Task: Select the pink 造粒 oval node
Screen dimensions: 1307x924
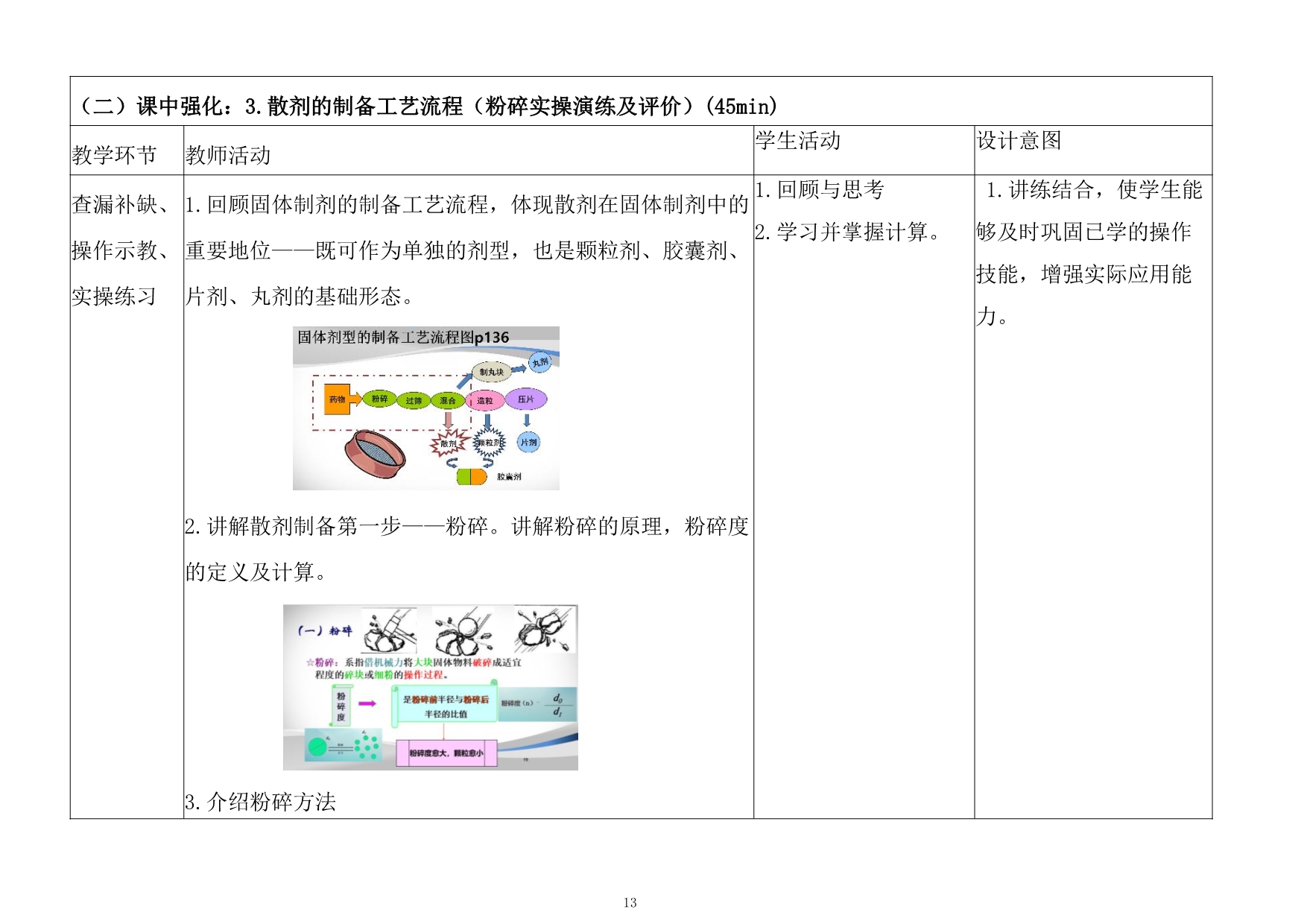Action: [485, 401]
